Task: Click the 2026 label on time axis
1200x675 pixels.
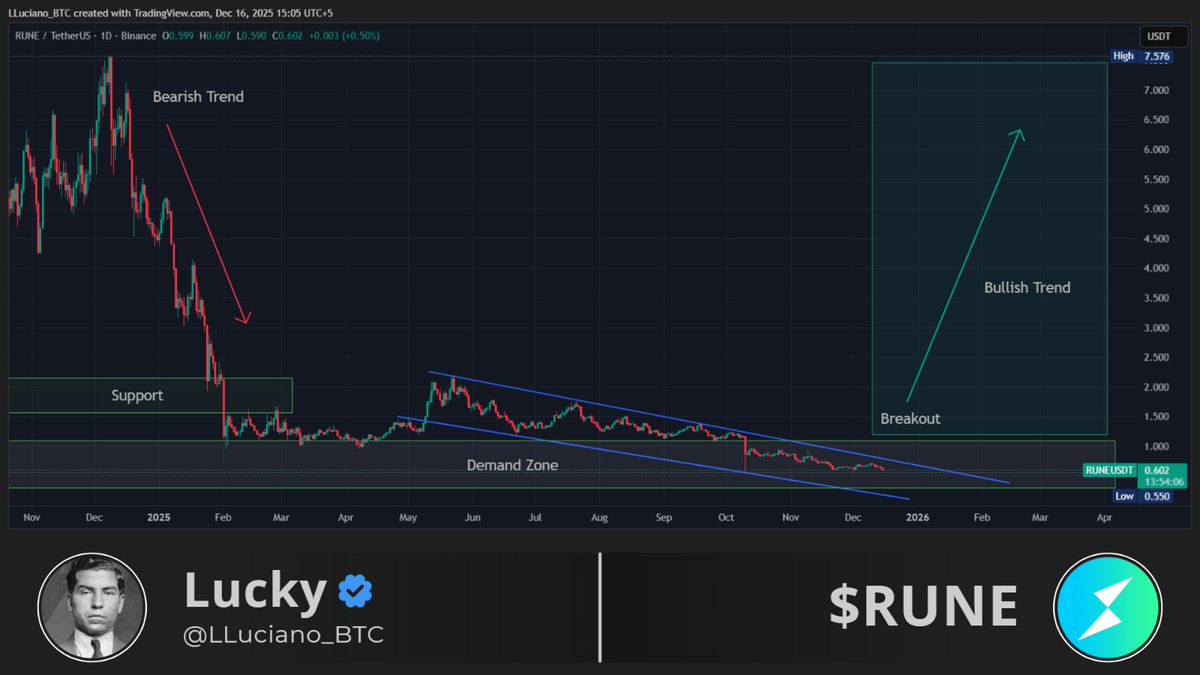Action: click(x=919, y=519)
